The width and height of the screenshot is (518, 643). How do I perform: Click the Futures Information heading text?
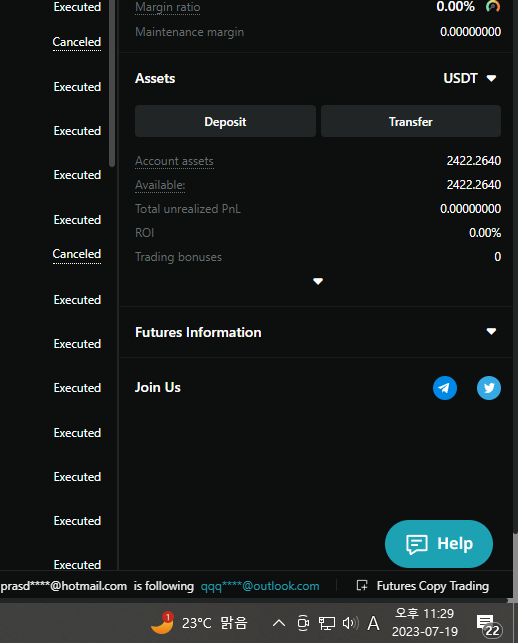198,332
